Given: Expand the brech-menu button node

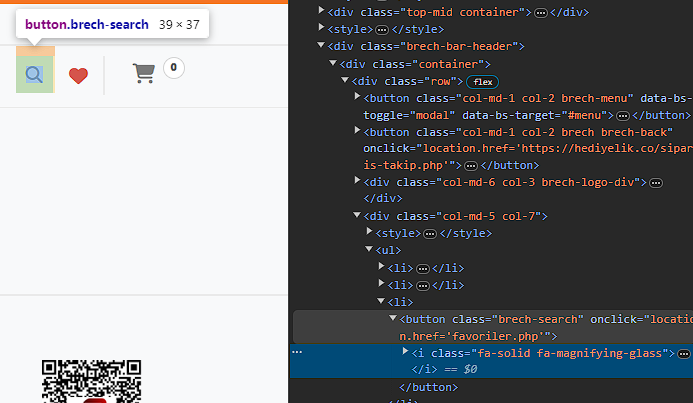Looking at the screenshot, I should (357, 96).
